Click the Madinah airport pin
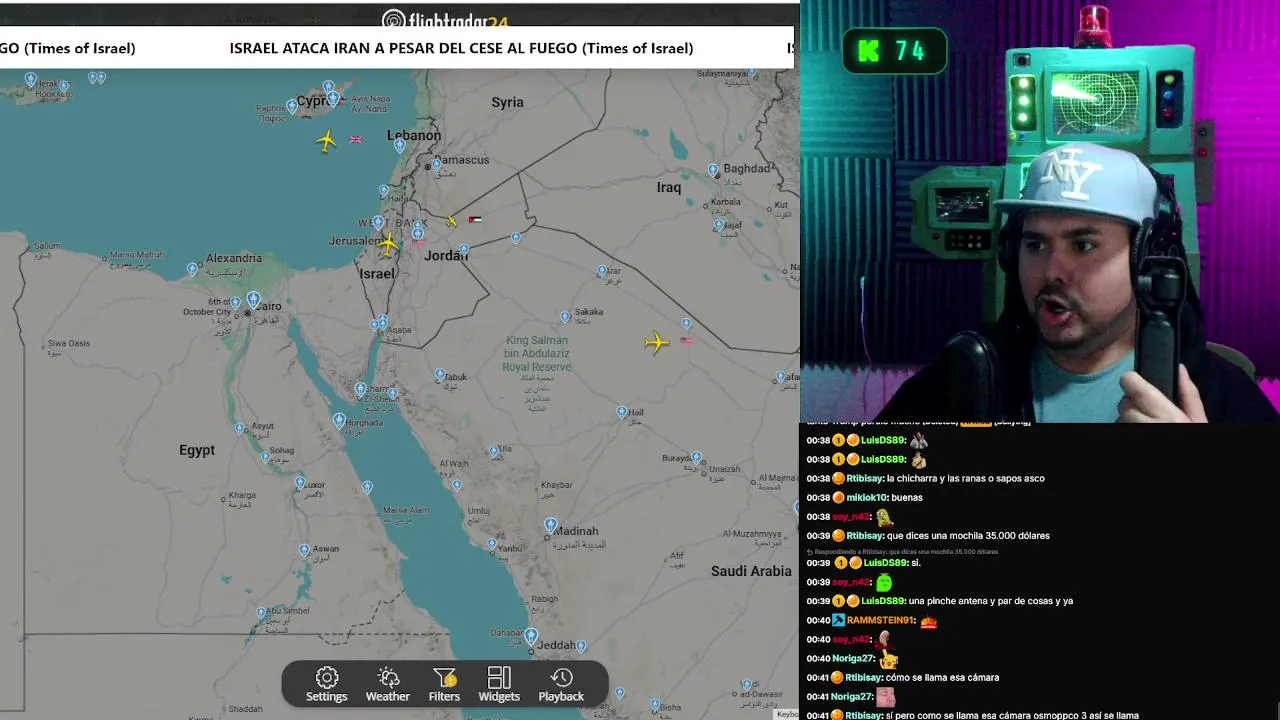Screen dimensions: 1280x720 point(550,525)
